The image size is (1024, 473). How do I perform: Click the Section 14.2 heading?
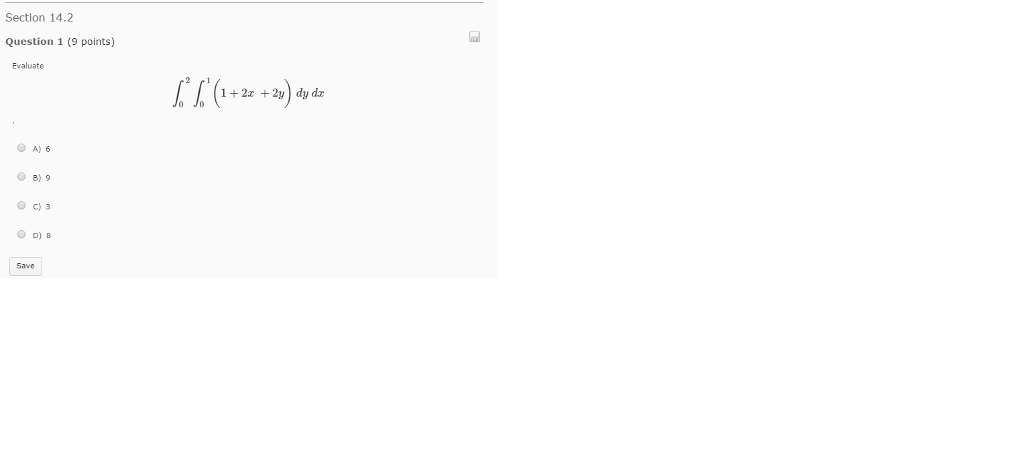(39, 18)
